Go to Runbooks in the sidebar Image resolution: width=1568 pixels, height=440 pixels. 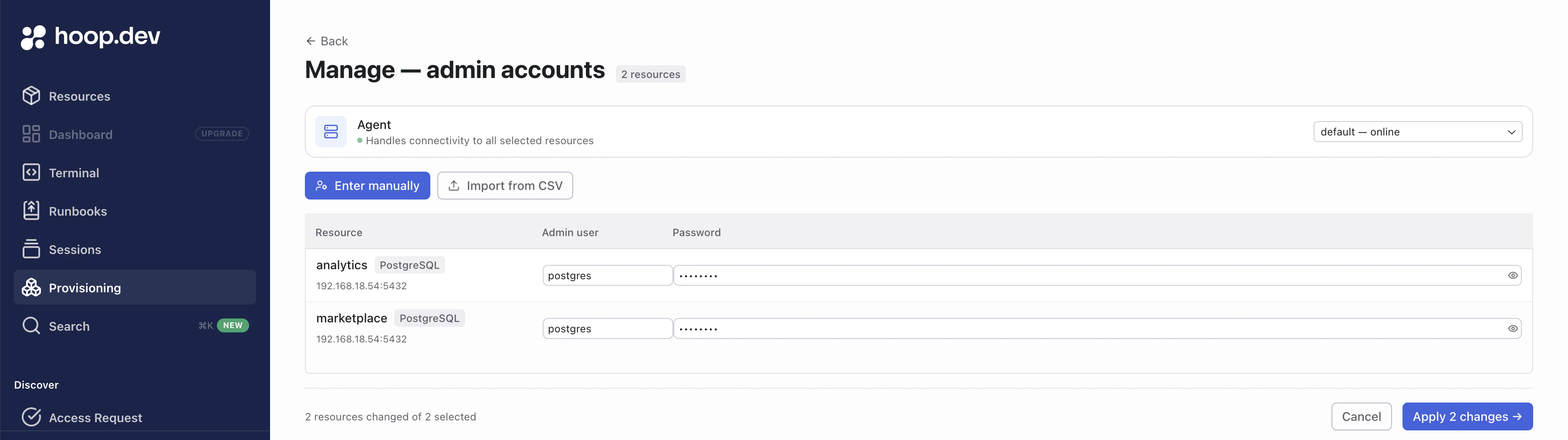tap(135, 210)
